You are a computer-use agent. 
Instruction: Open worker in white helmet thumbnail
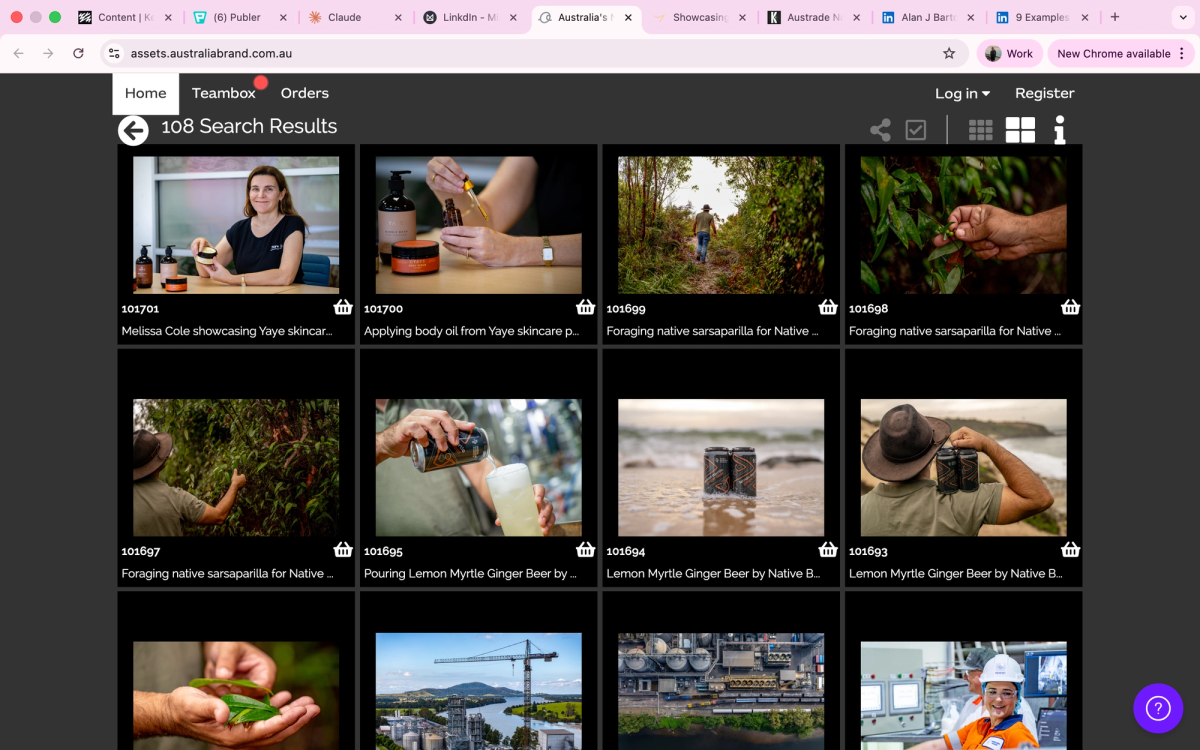pos(964,695)
